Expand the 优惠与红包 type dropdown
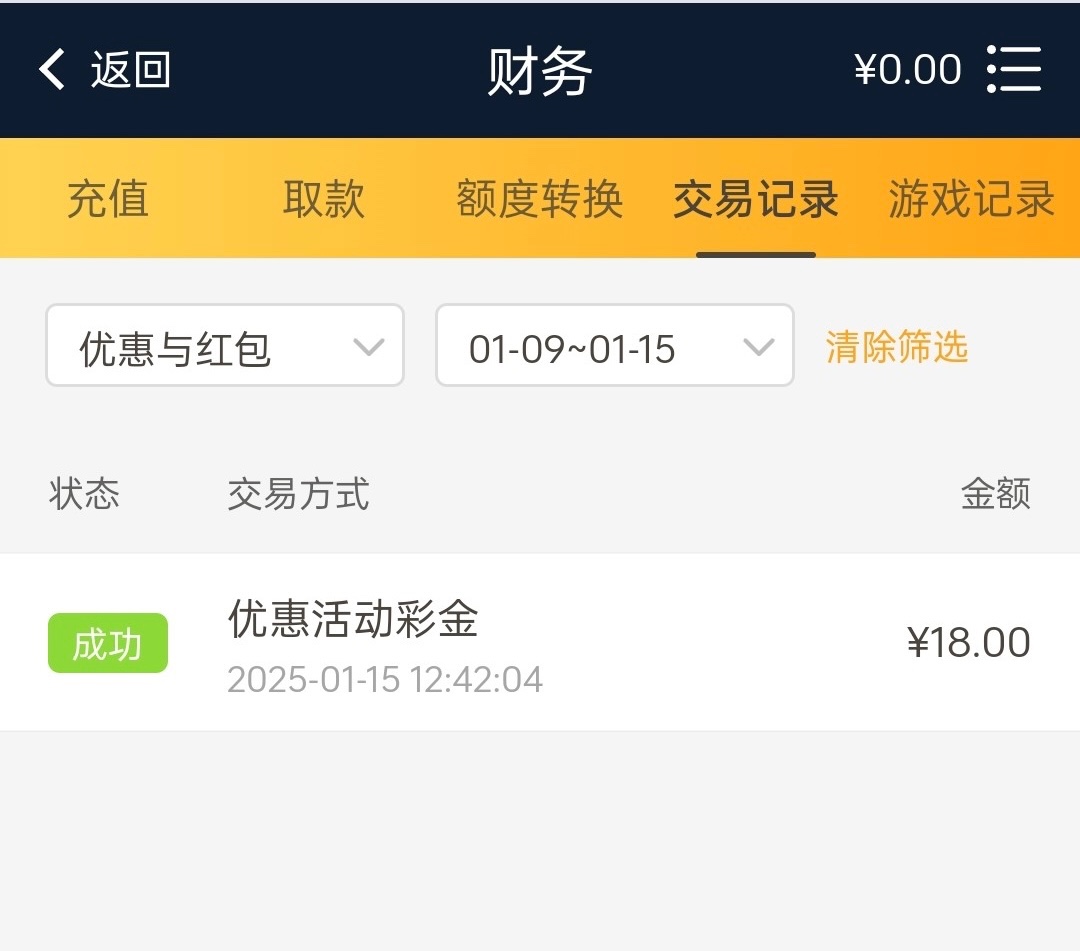This screenshot has height=951, width=1080. point(225,346)
